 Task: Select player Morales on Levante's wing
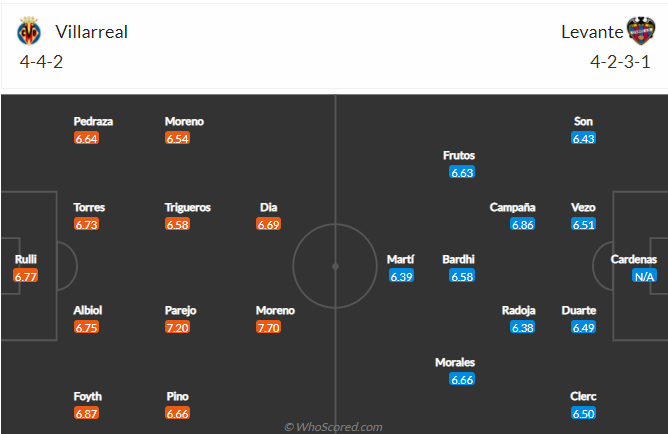tap(455, 362)
